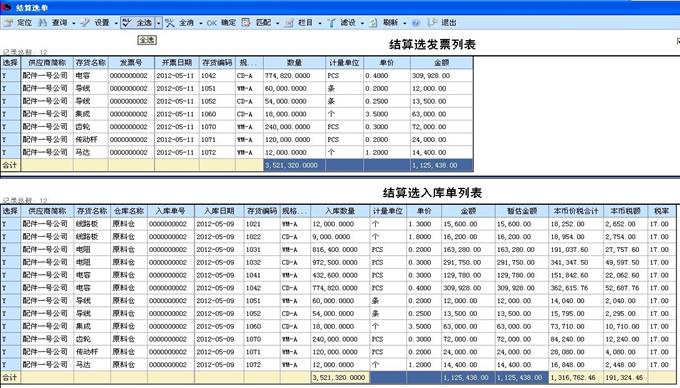Viewport: 680px width, 388px height.
Task: Click the 定位 (locate) toolbar icon
Action: (x=8, y=23)
